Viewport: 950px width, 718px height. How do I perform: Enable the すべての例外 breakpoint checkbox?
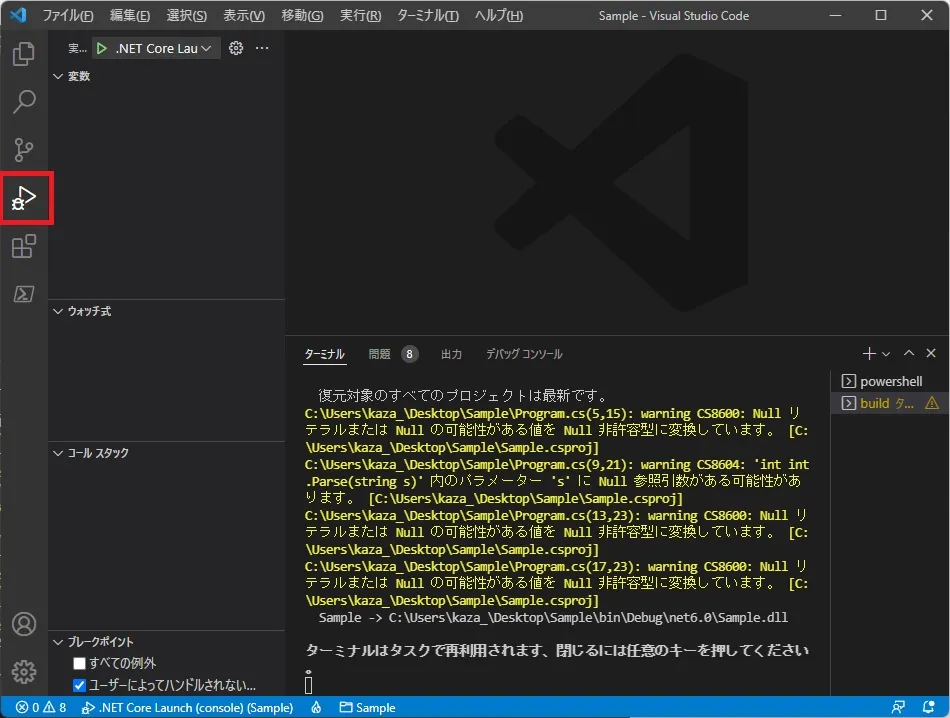pyautogui.click(x=80, y=664)
